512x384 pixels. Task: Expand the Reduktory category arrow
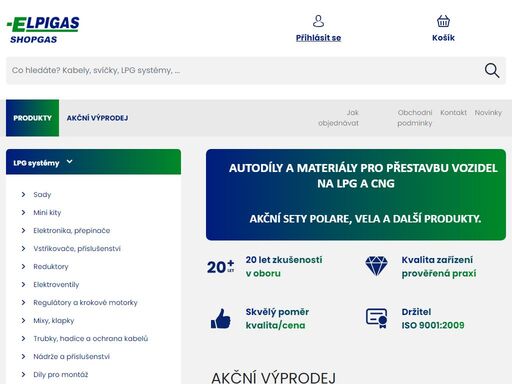pyautogui.click(x=23, y=266)
